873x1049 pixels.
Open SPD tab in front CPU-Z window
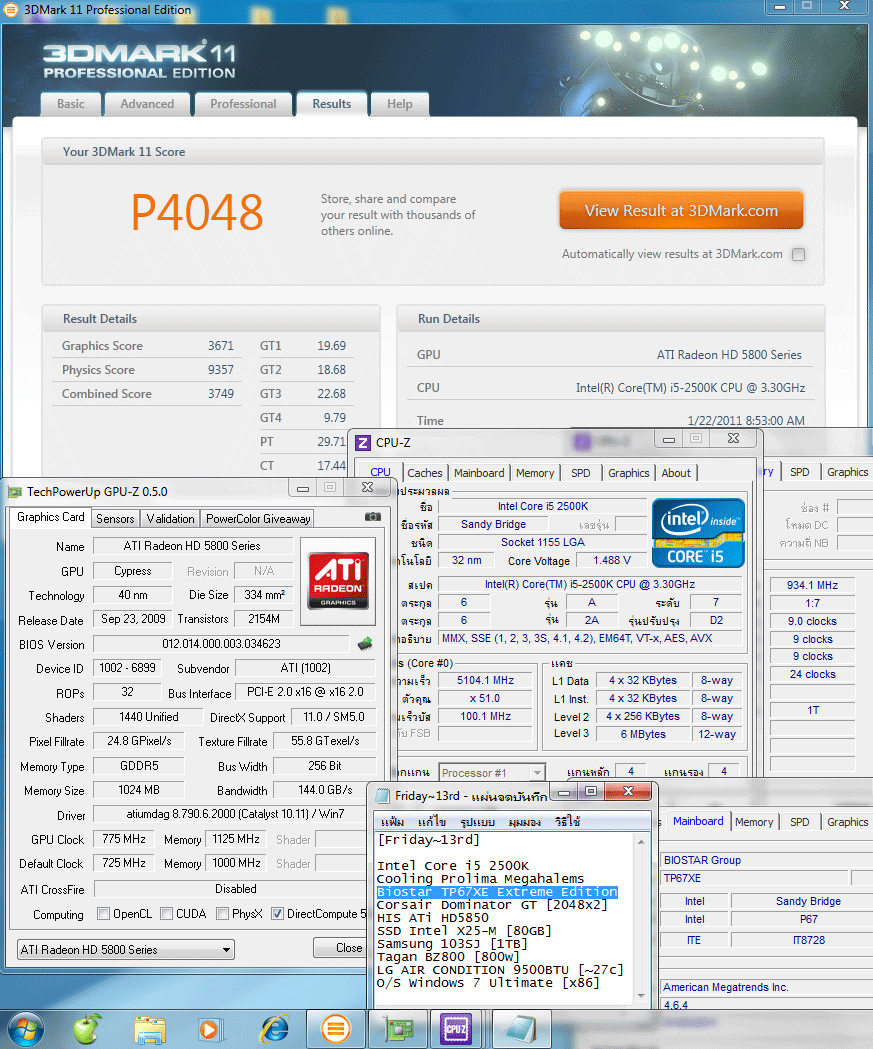[x=581, y=472]
